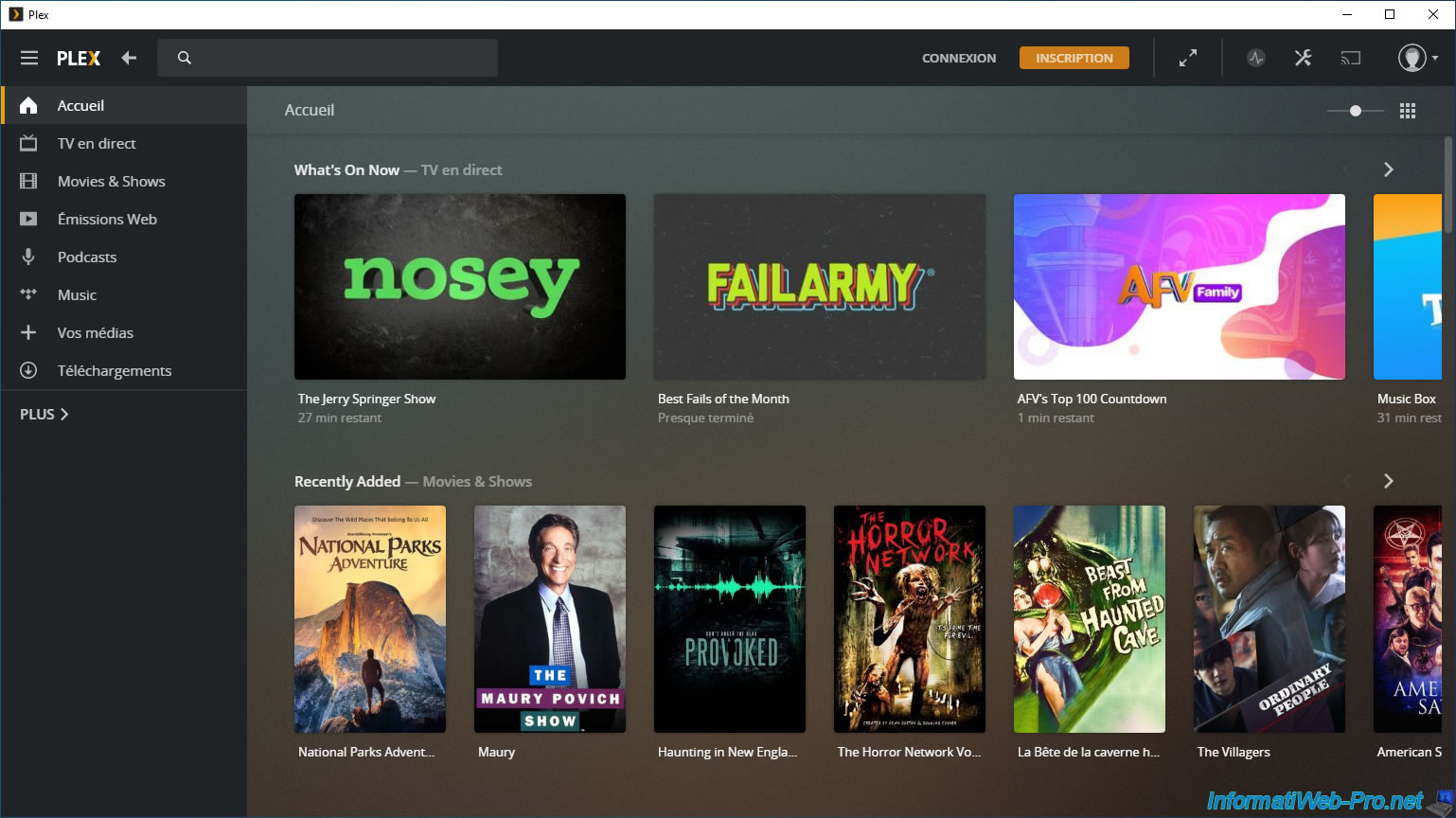Enter fullscreen with the expand arrows icon

[1187, 58]
